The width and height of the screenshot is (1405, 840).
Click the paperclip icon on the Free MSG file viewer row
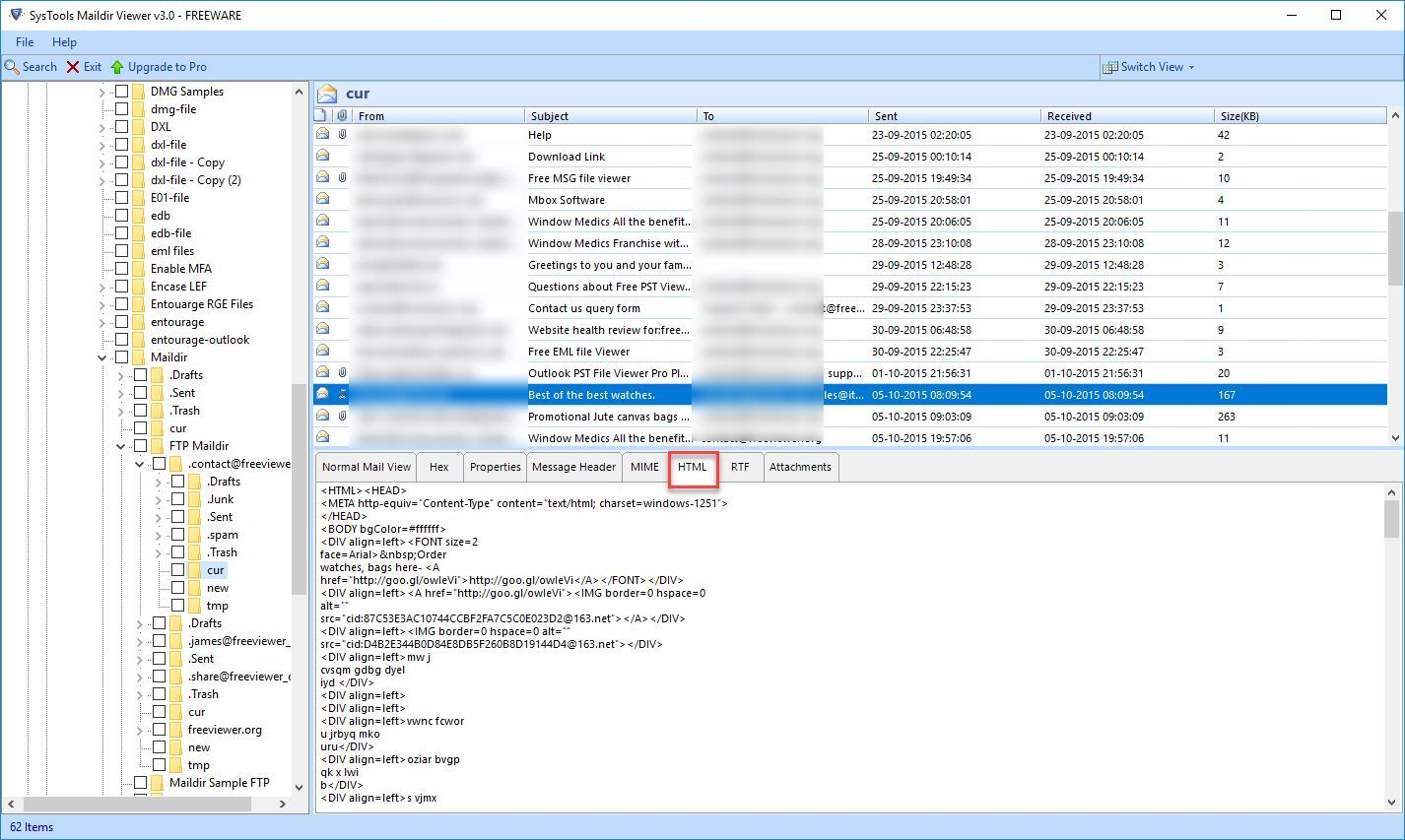click(x=344, y=177)
